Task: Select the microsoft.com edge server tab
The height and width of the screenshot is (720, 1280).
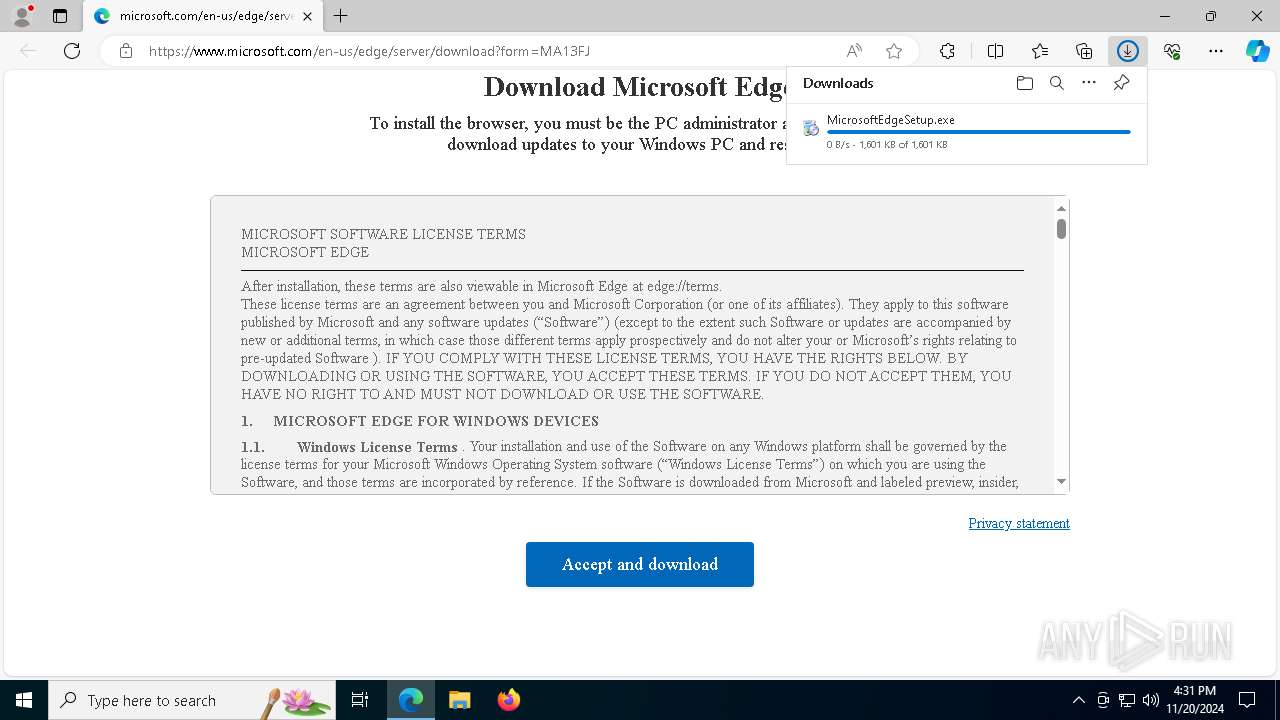Action: tap(202, 16)
